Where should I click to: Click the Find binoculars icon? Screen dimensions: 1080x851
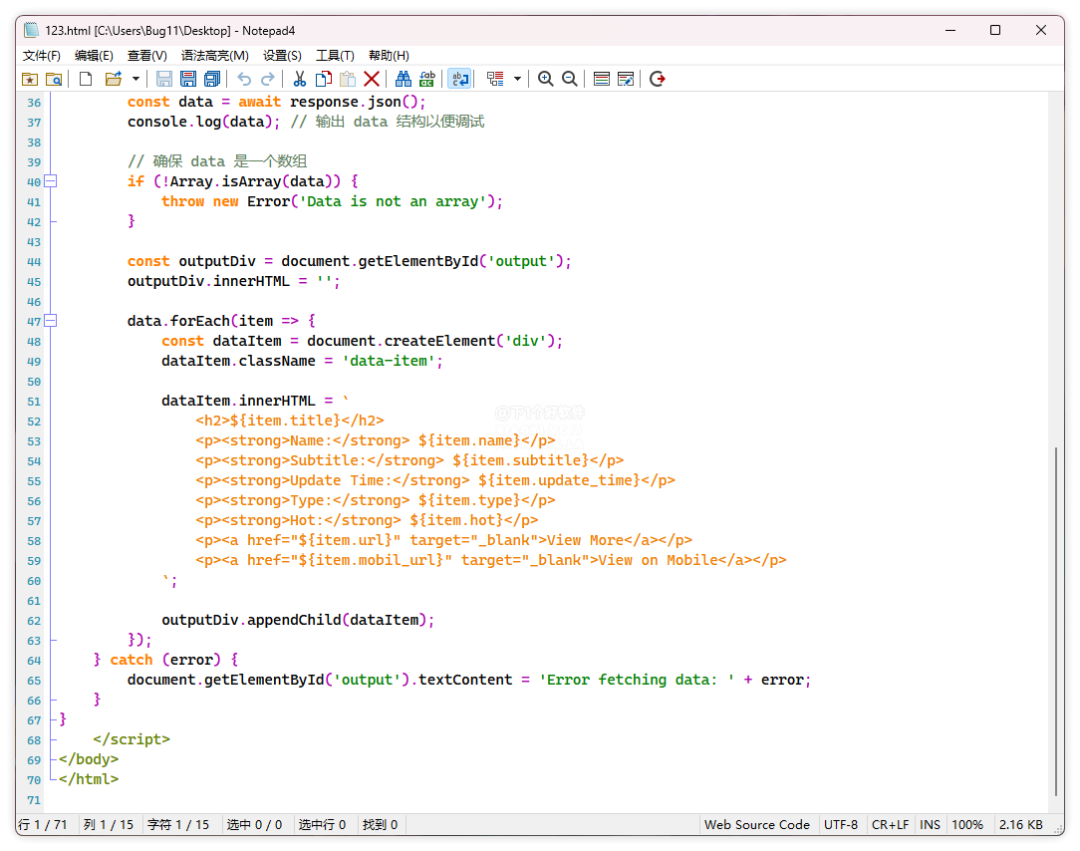(x=403, y=79)
